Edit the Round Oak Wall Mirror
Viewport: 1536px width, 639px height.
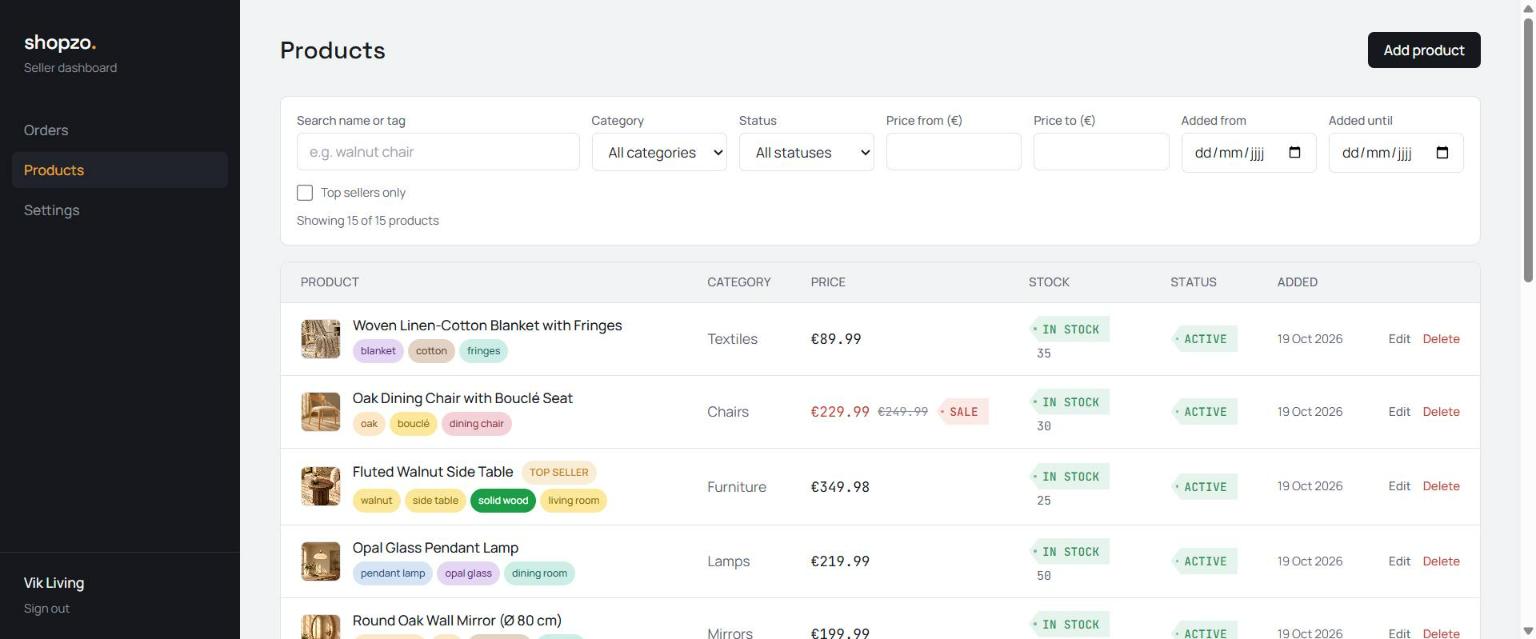coord(1399,633)
